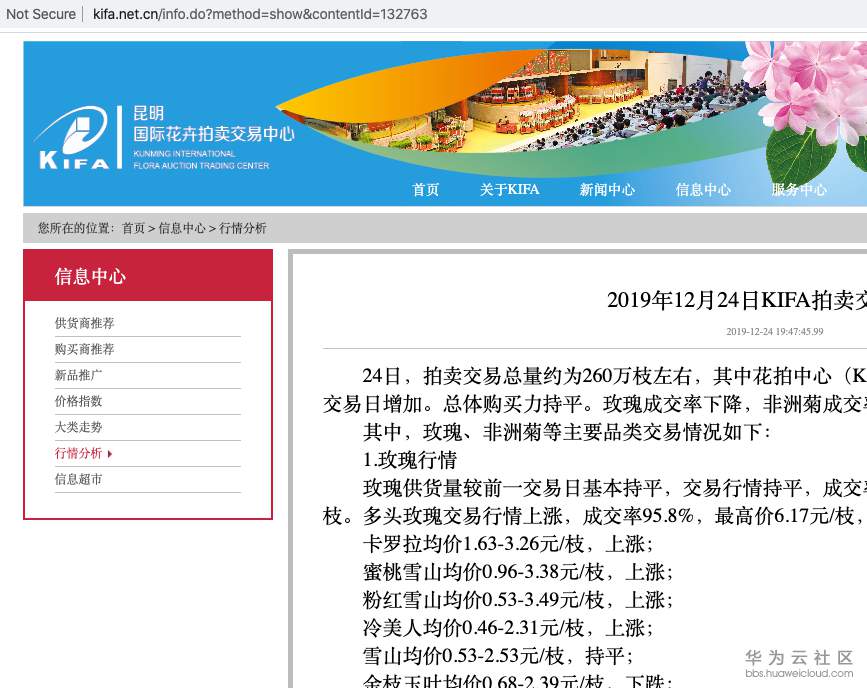Go to 信息中心 in the breadcrumb
Viewport: 867px width, 688px height.
coord(182,228)
